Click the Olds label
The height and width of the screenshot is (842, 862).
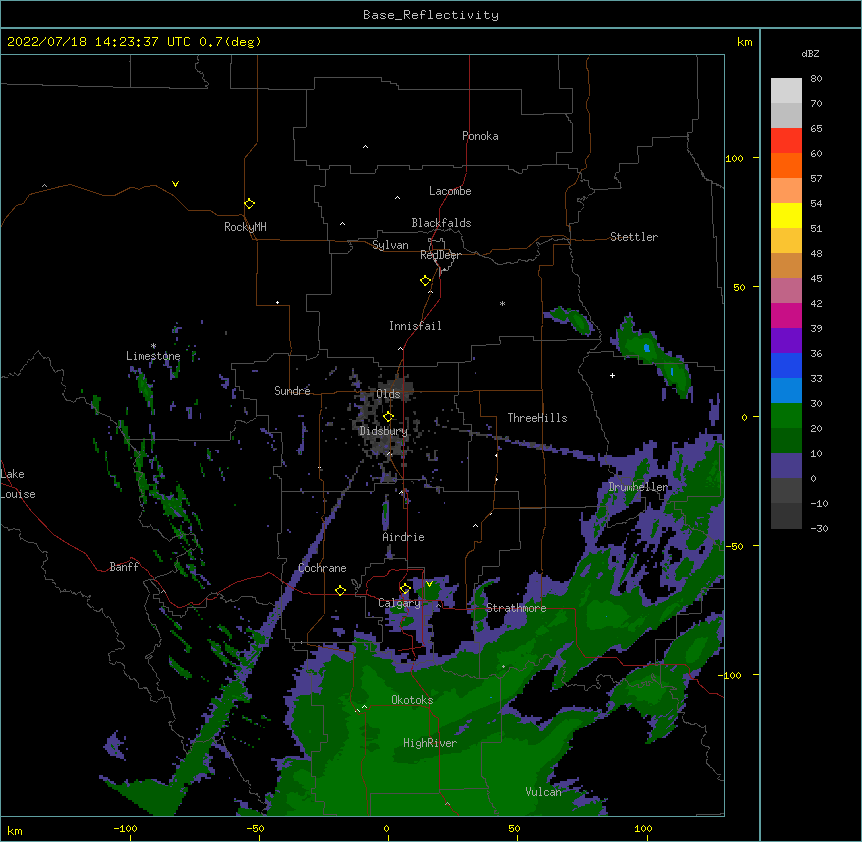click(x=388, y=394)
